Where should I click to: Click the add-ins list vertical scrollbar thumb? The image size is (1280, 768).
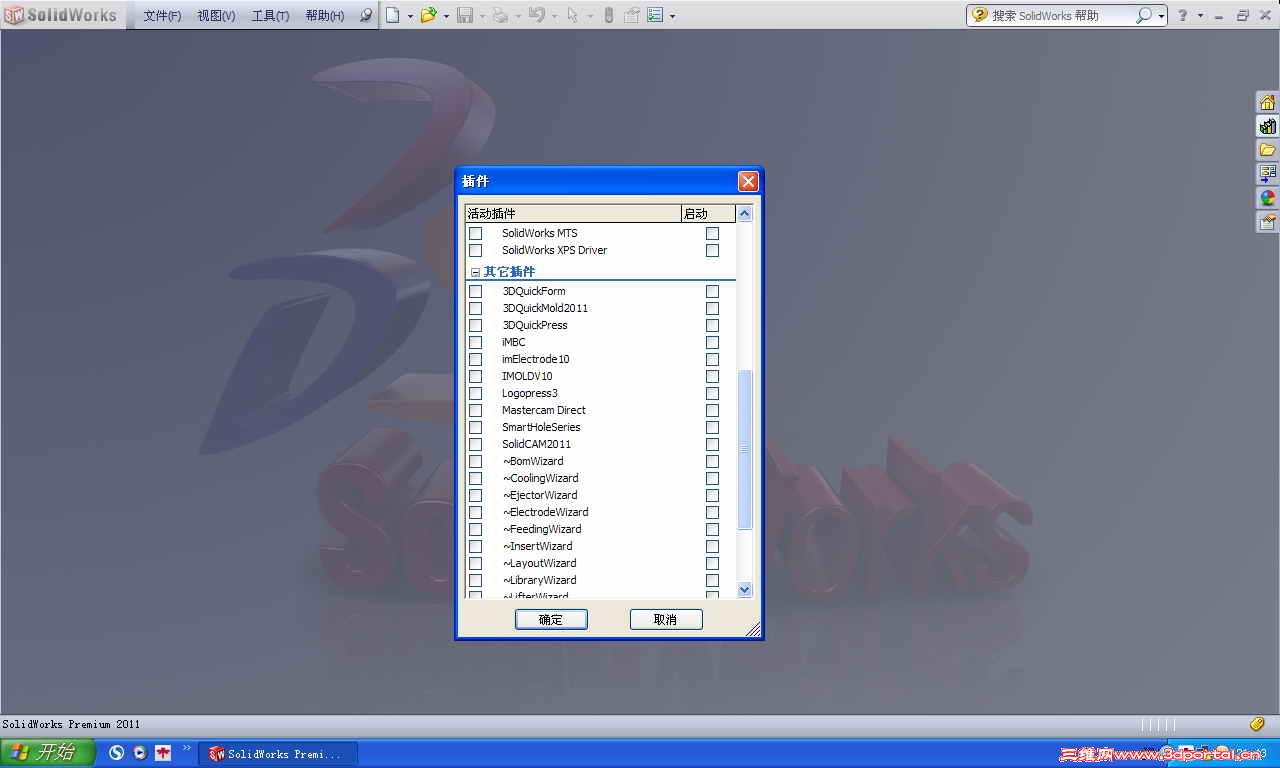pyautogui.click(x=744, y=449)
